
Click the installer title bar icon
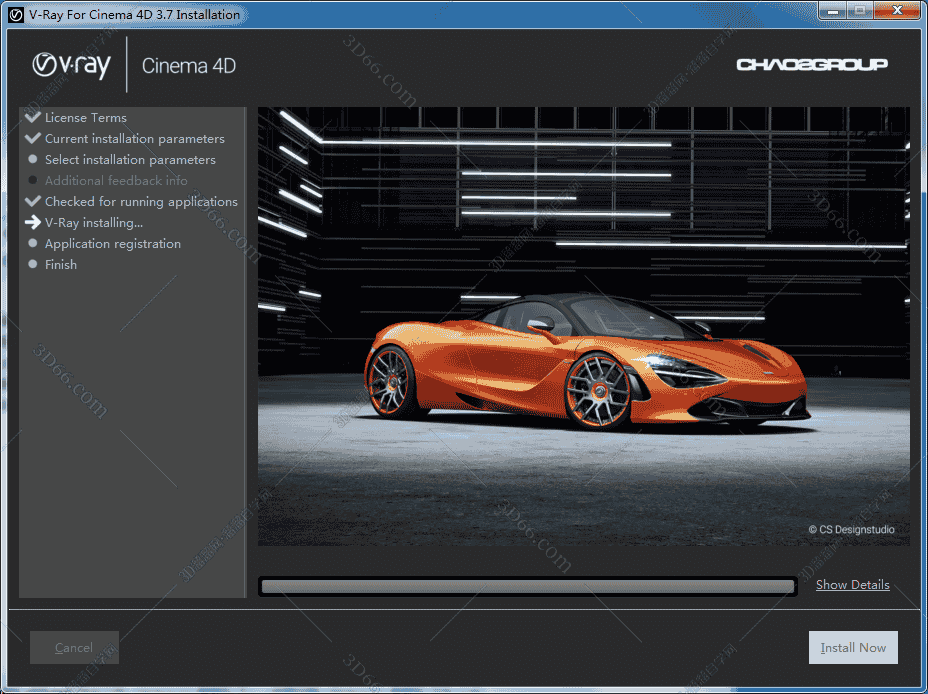(15, 14)
